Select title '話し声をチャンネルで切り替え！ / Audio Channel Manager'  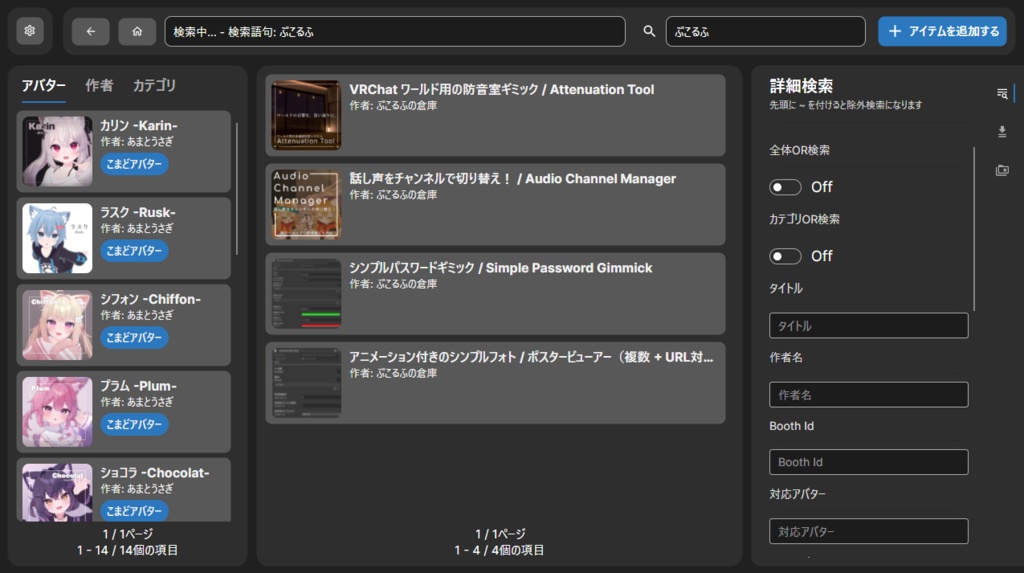point(513,179)
